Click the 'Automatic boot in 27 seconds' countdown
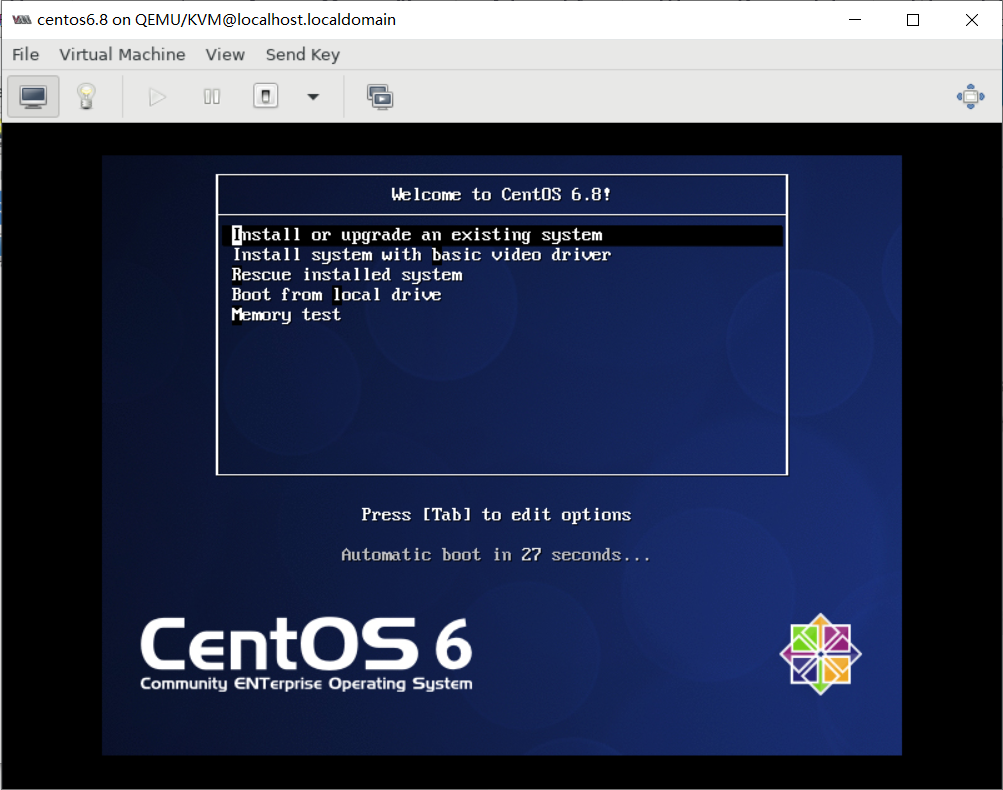Screen dimensions: 1003x790 click(x=496, y=555)
